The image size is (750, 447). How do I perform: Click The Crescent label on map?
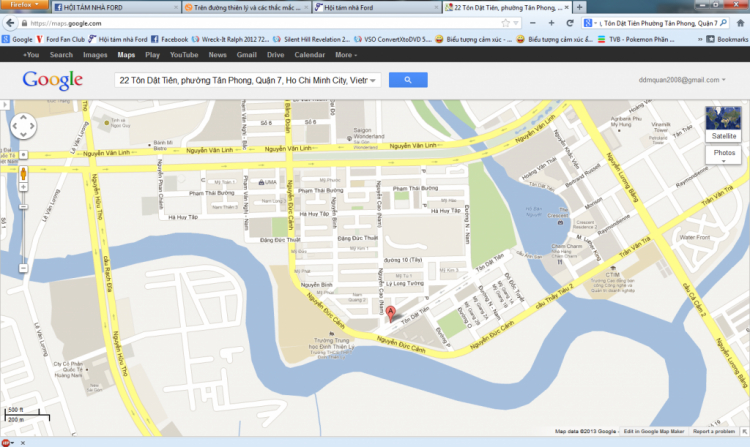click(x=559, y=213)
